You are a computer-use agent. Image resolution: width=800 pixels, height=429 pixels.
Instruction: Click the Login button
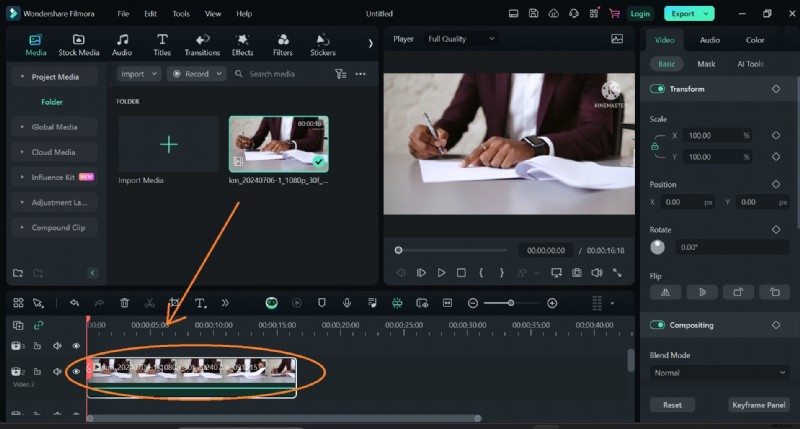[640, 14]
